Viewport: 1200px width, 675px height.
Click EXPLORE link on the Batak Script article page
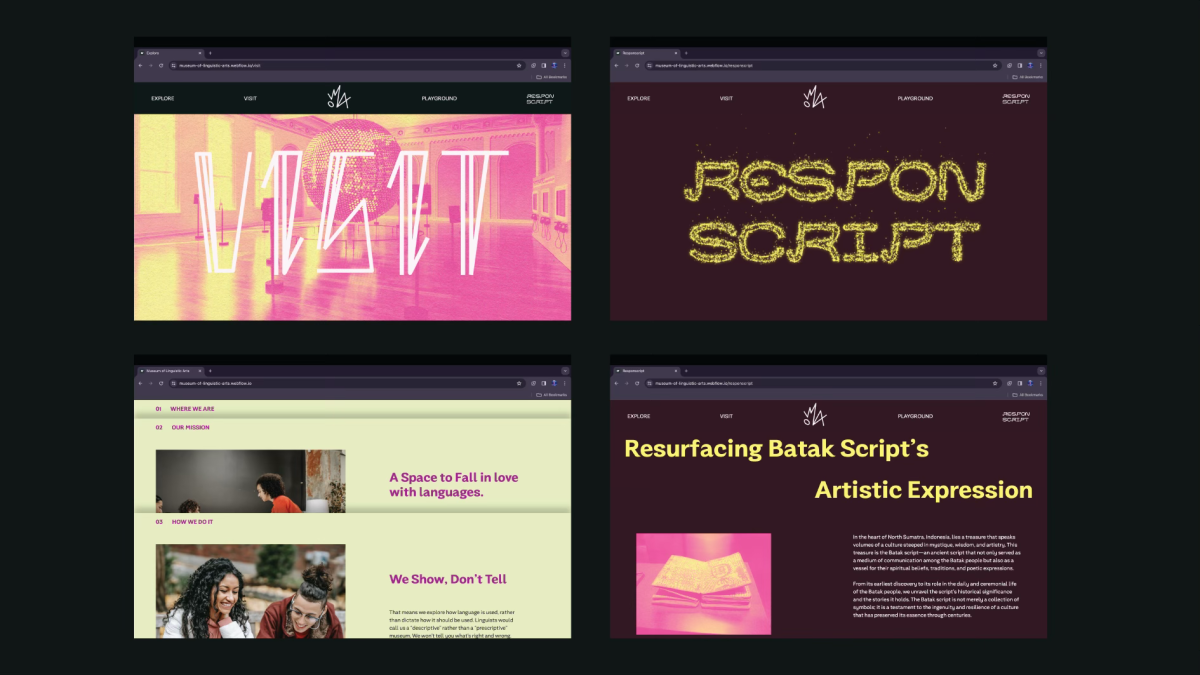point(638,416)
